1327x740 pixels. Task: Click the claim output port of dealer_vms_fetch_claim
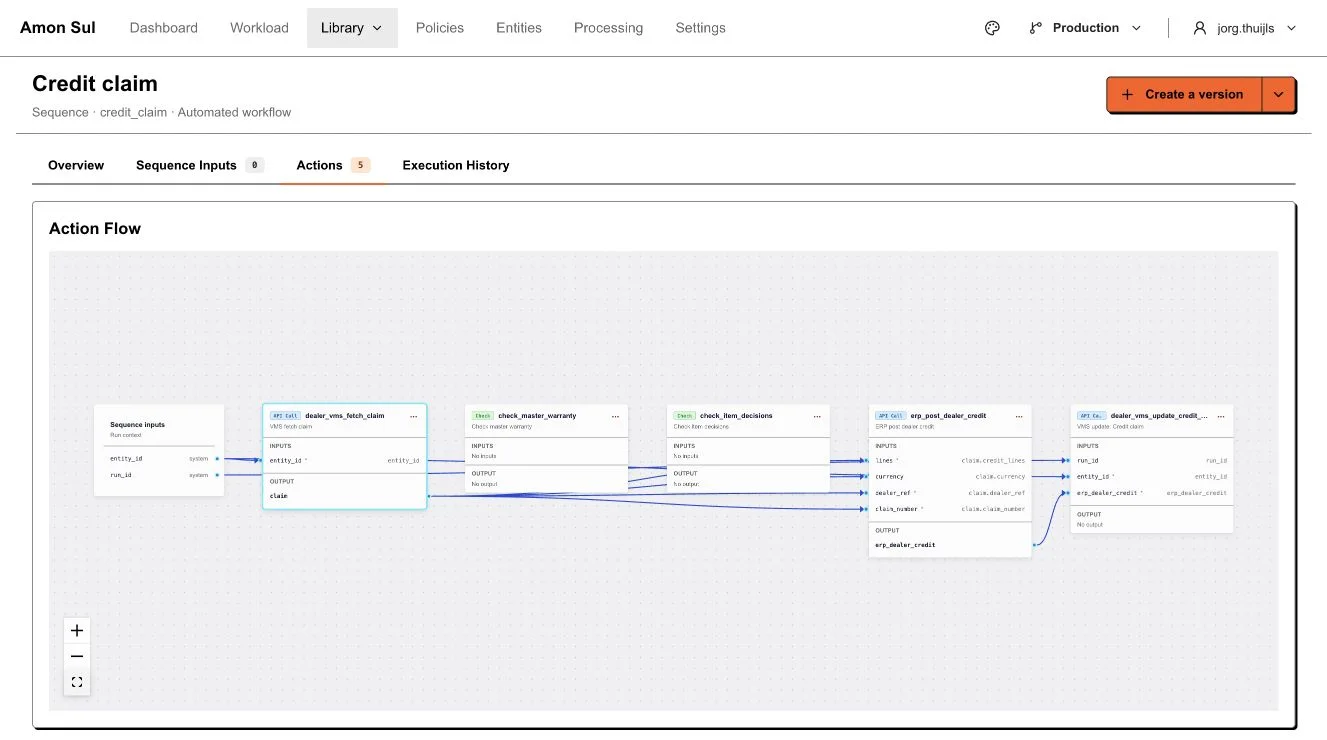[428, 495]
